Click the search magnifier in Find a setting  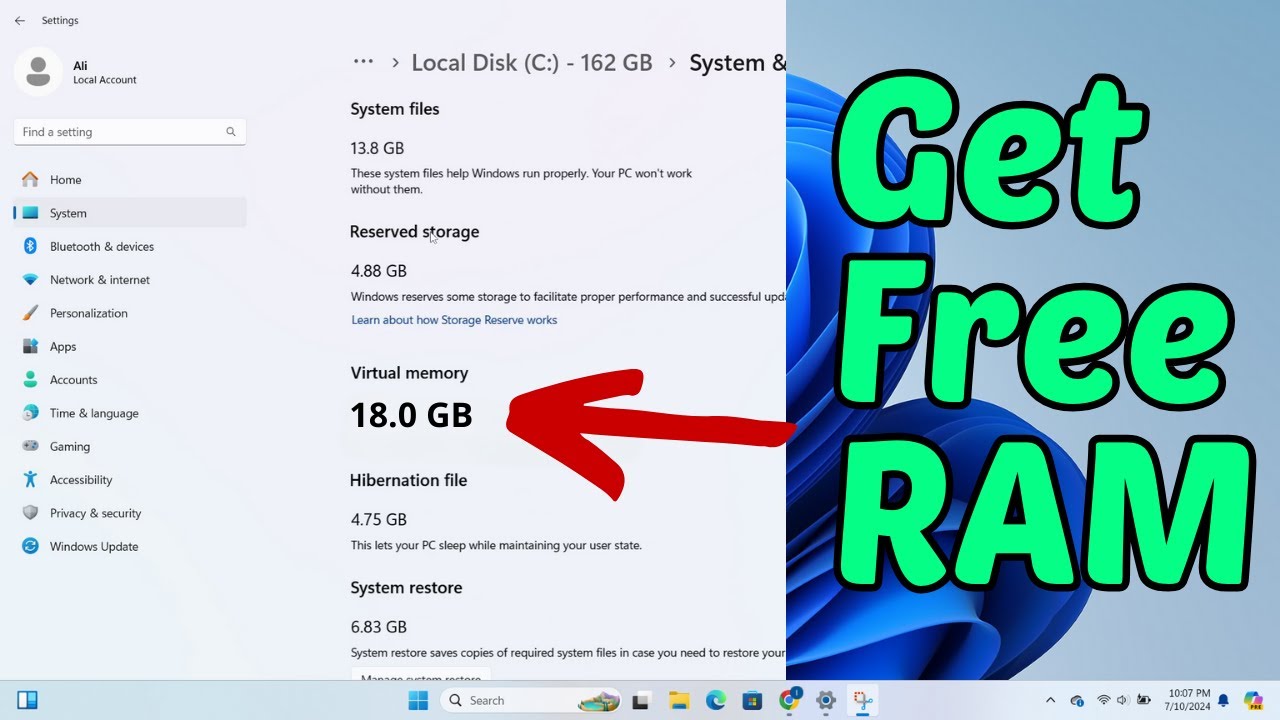tap(231, 132)
